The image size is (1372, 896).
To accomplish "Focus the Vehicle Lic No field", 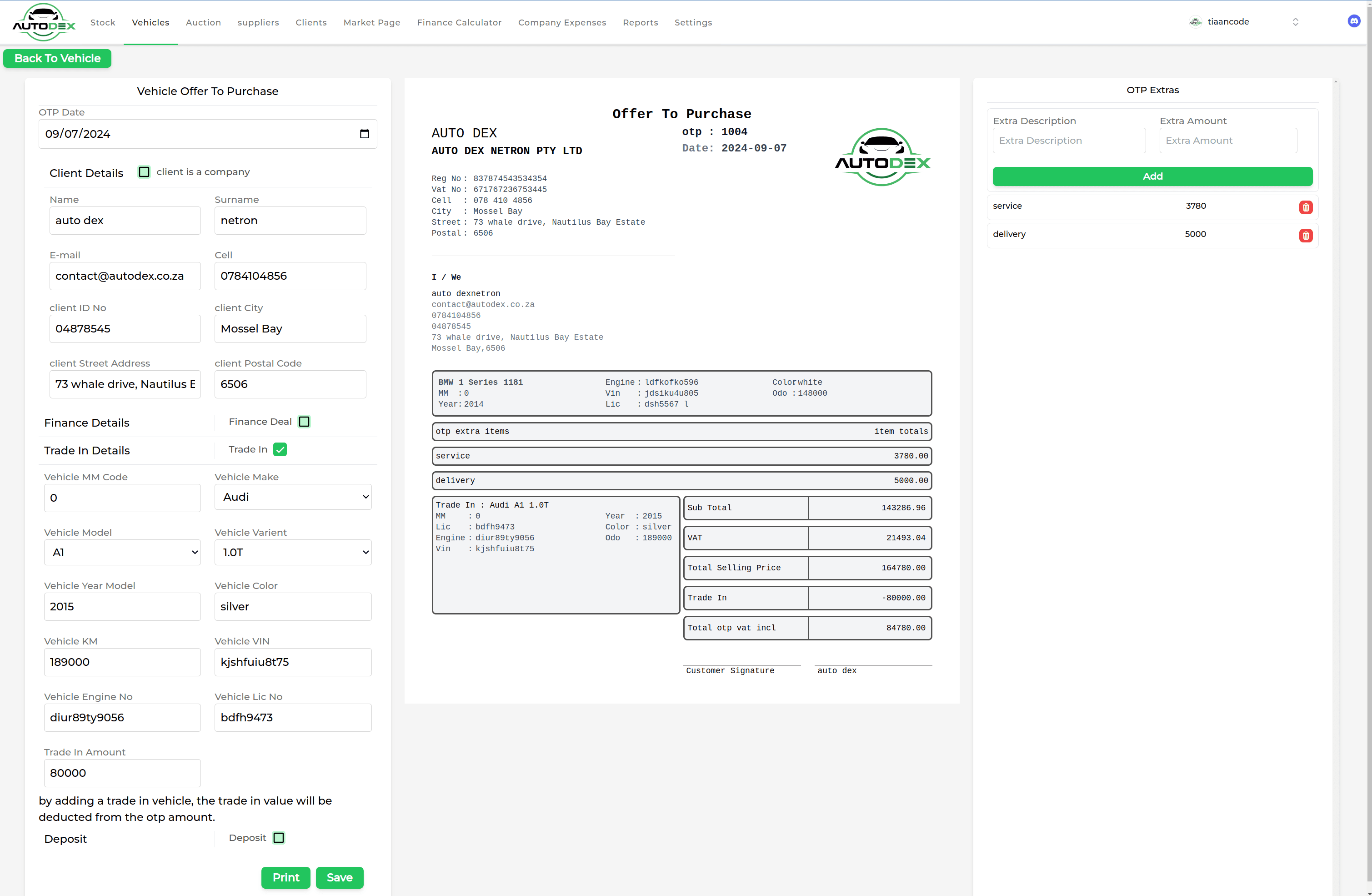I will point(293,717).
